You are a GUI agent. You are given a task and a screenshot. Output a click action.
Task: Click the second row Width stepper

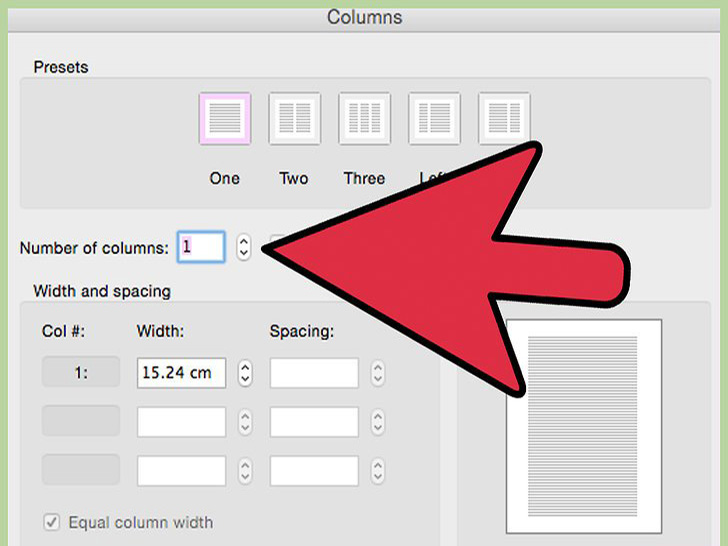point(245,421)
